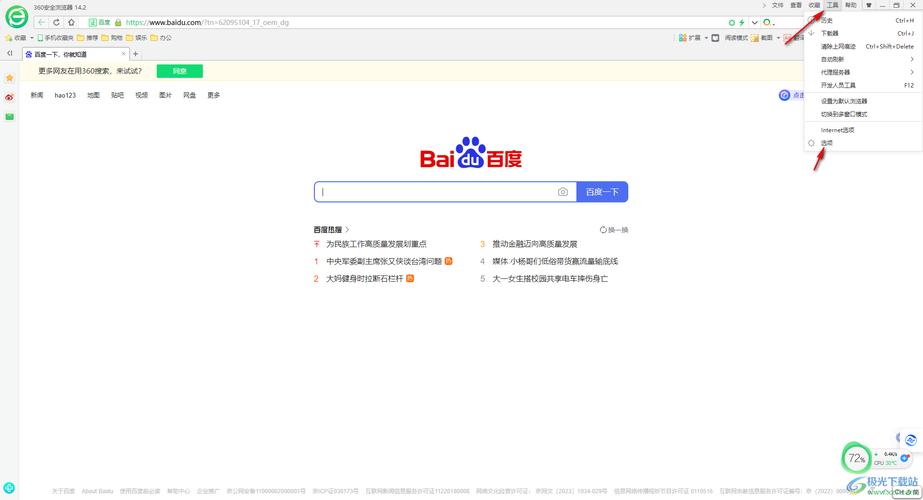This screenshot has height=500, width=923.
Task: Close the 百度一下 tab
Action: (x=125, y=54)
